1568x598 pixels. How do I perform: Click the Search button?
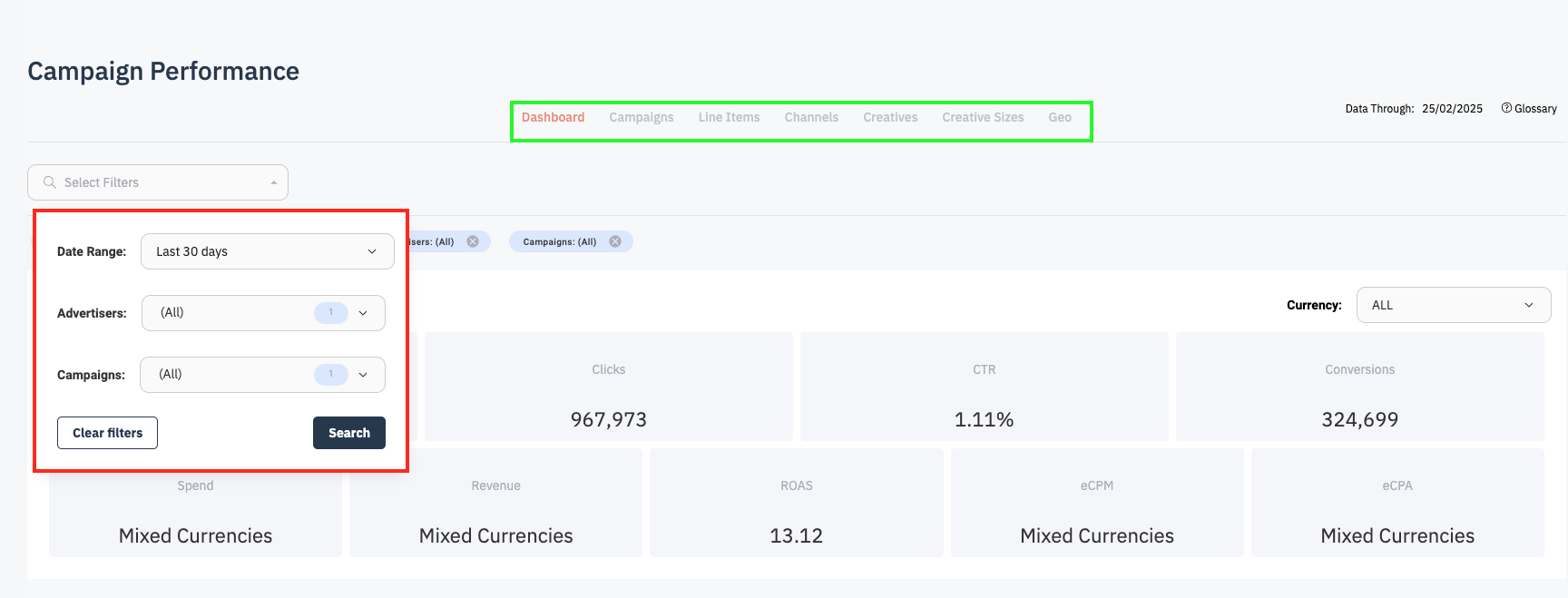[x=349, y=433]
